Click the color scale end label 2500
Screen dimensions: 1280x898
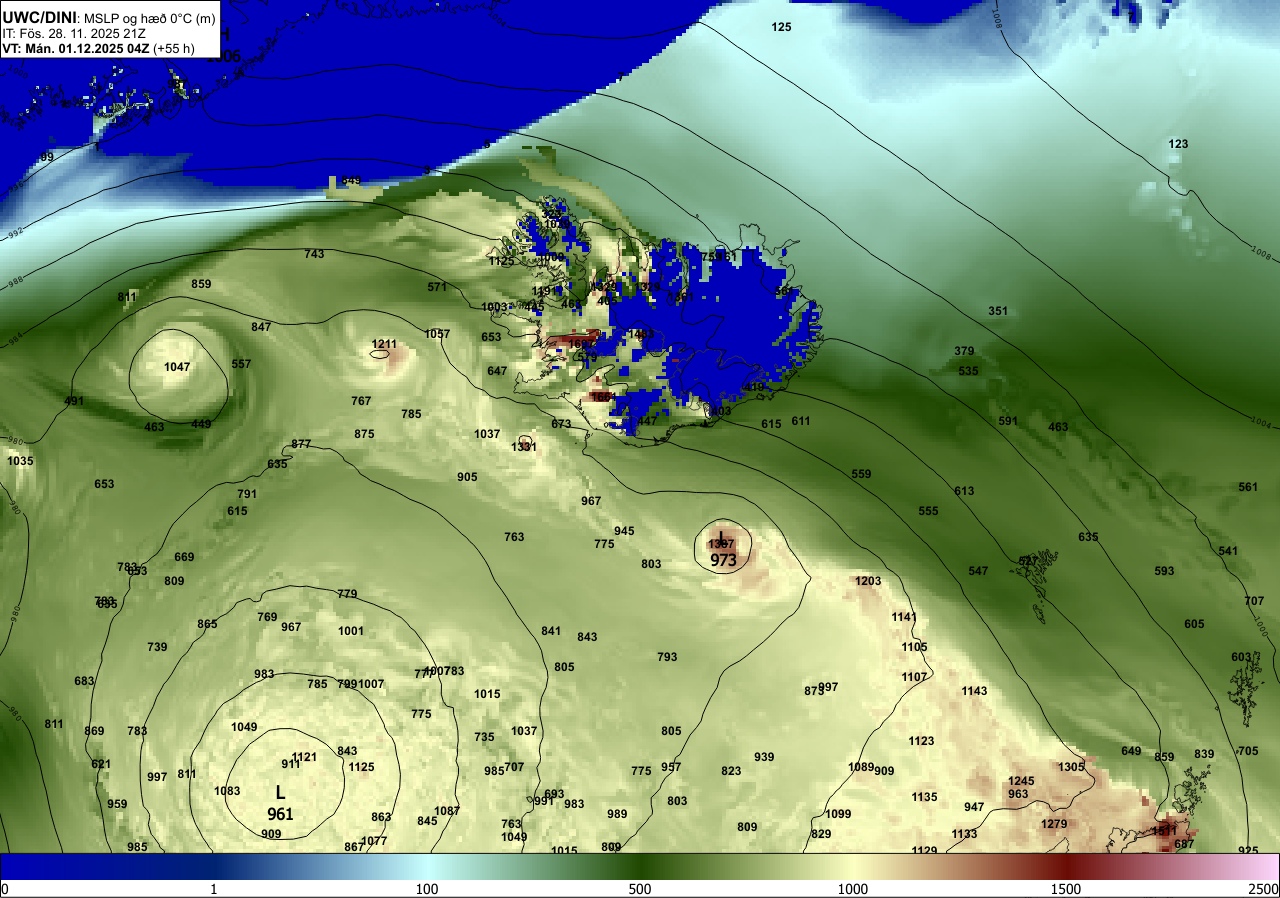pyautogui.click(x=1264, y=889)
